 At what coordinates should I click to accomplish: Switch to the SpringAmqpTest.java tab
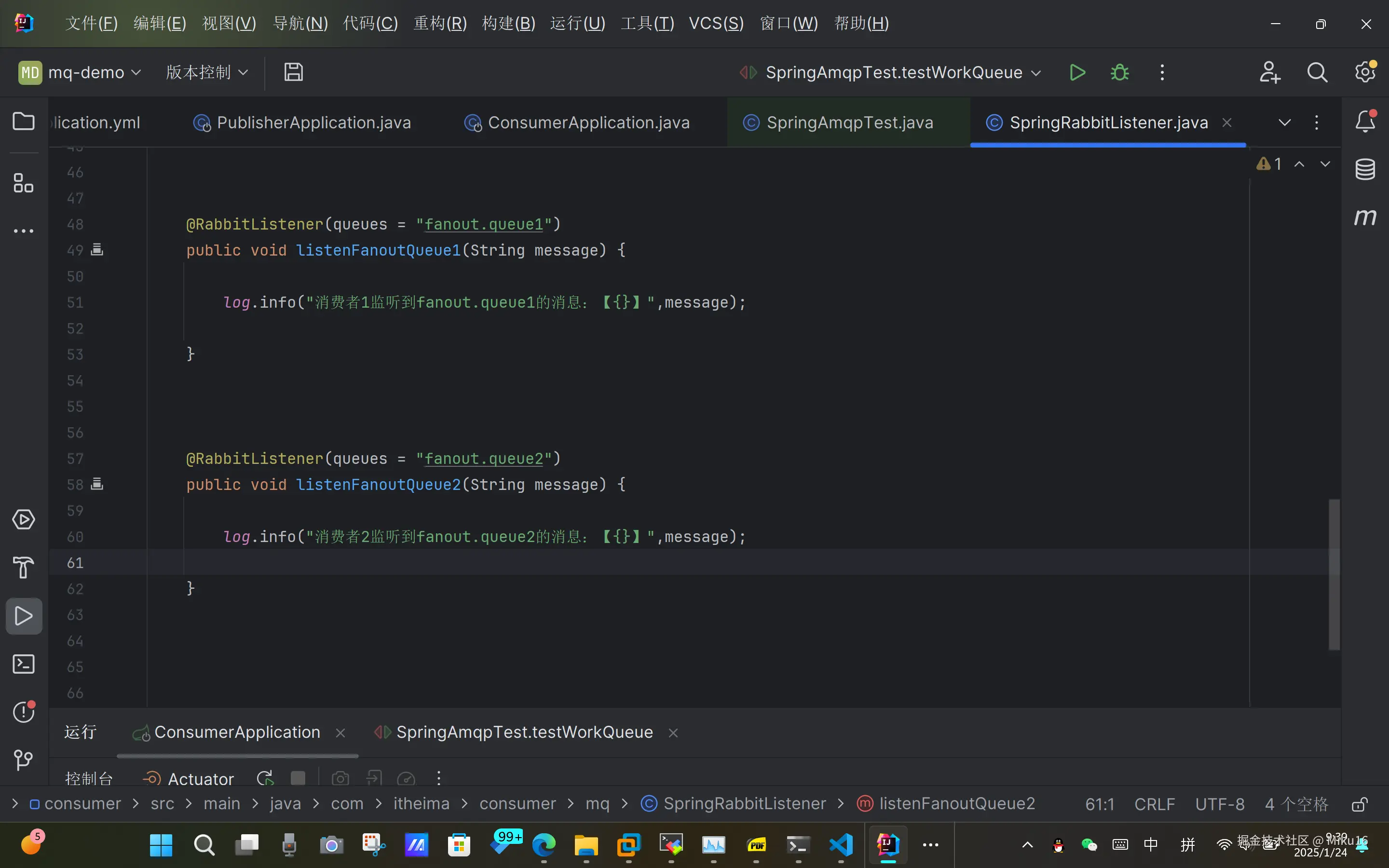[x=849, y=123]
